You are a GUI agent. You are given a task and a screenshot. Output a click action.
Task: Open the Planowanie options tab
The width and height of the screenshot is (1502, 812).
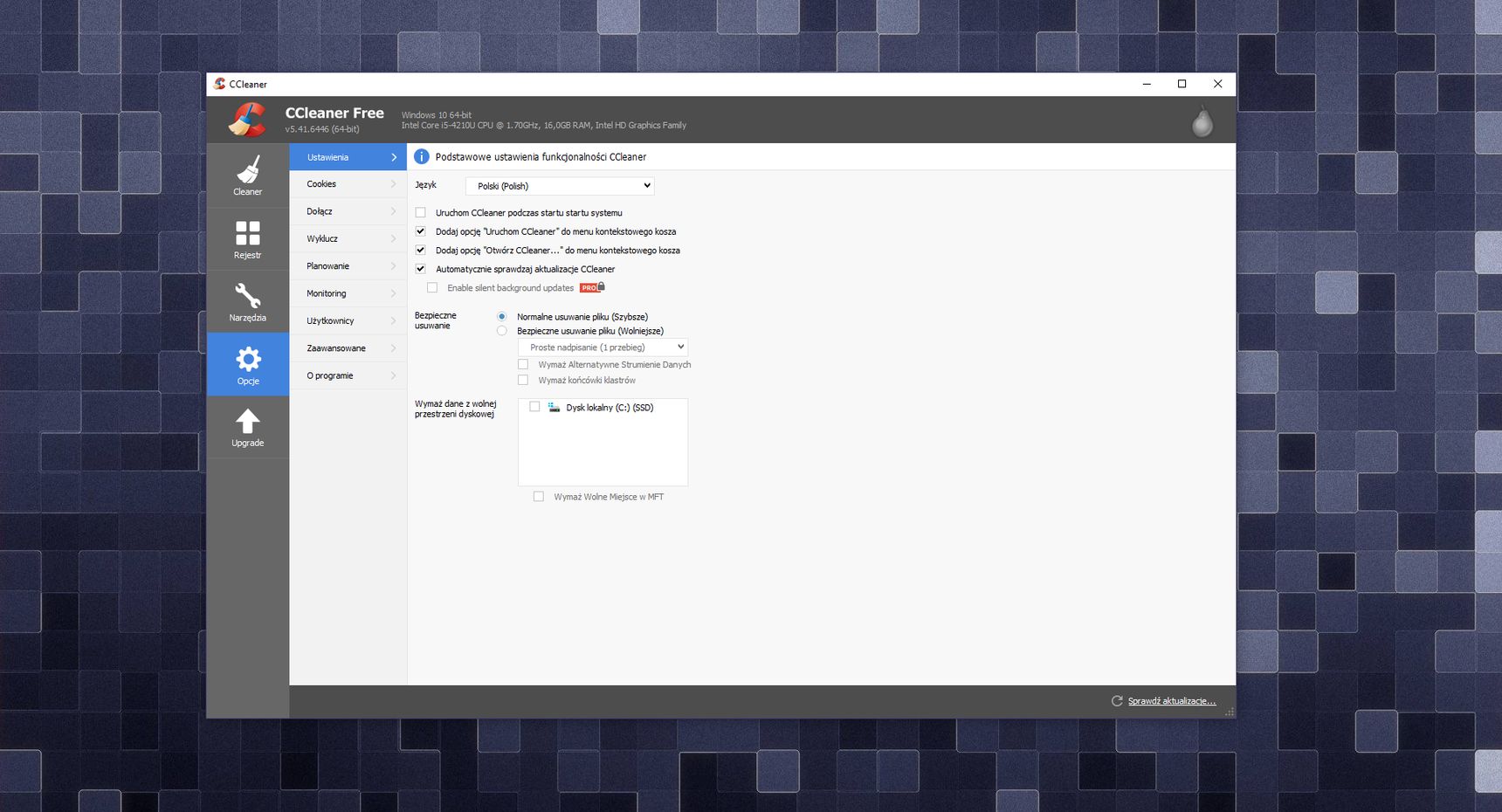click(348, 266)
